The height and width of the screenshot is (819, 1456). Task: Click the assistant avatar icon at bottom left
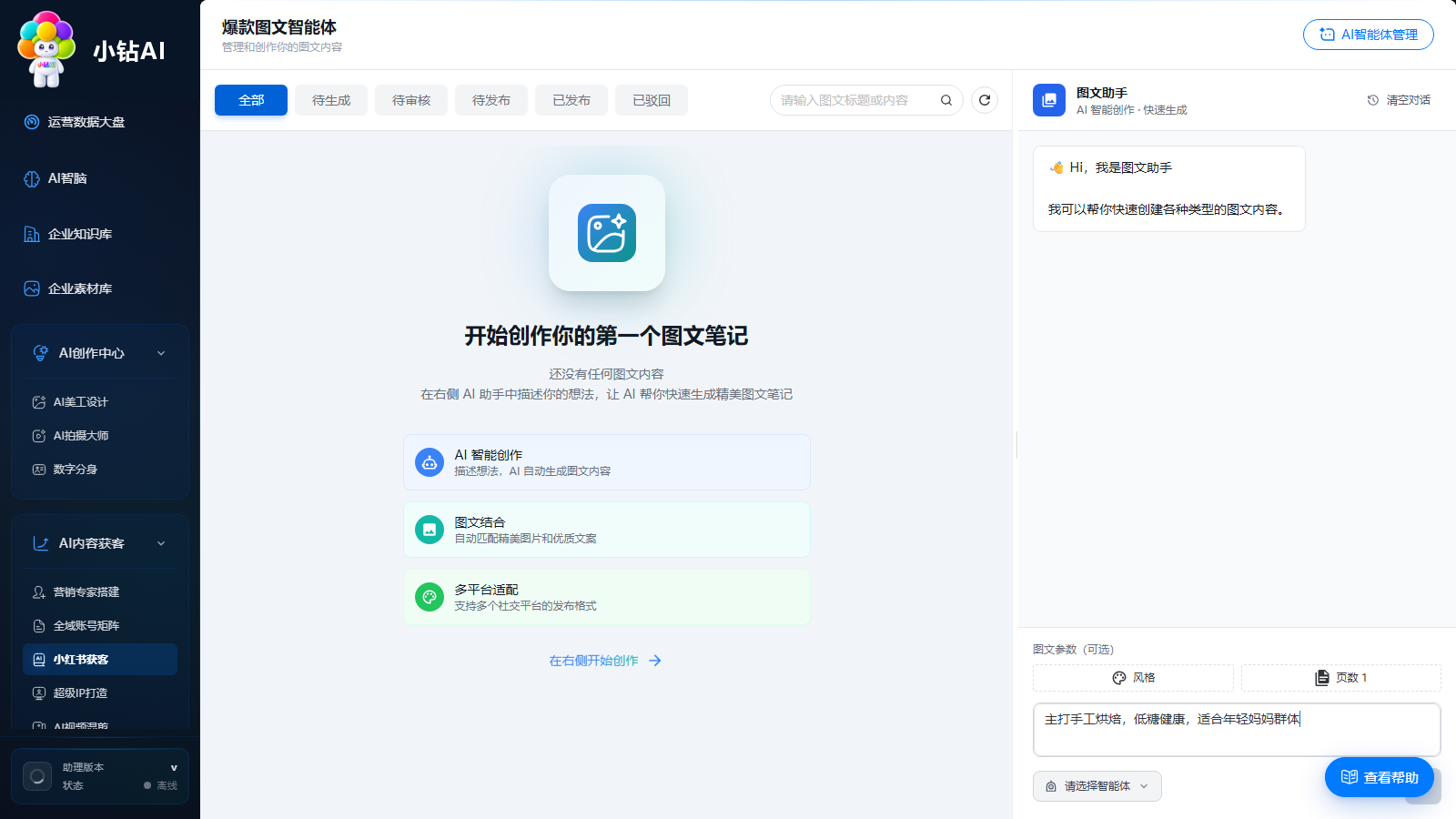coord(37,776)
